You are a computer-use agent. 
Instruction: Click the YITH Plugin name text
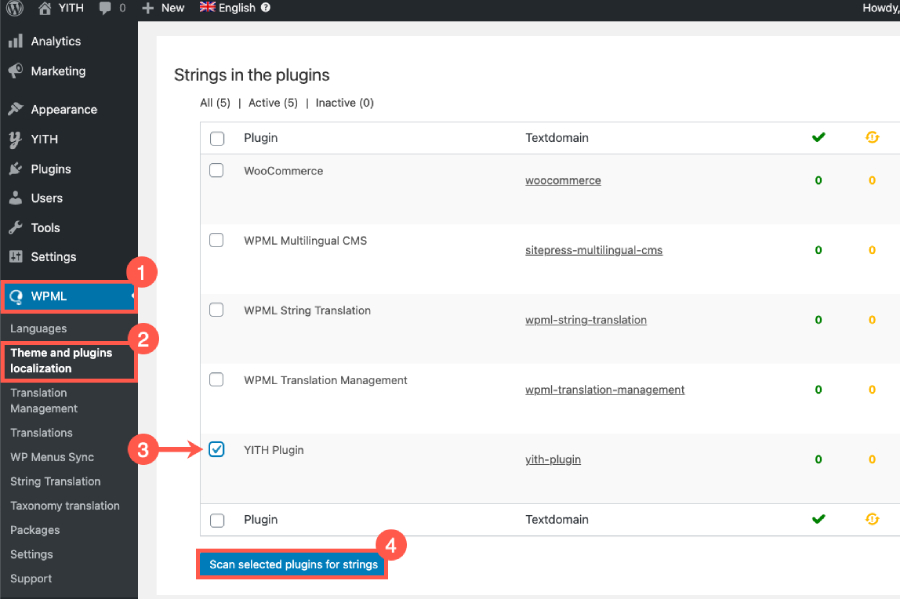[274, 450]
